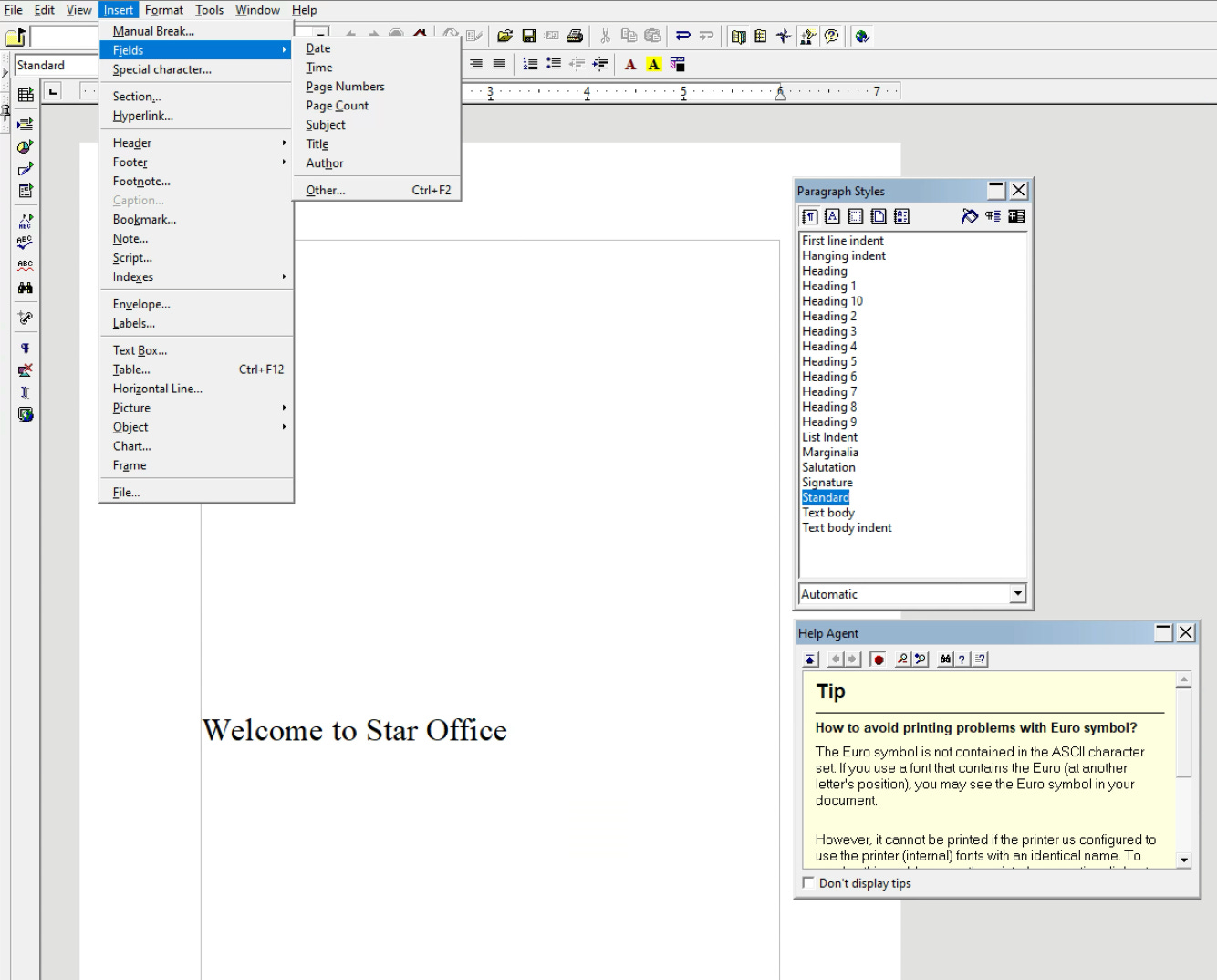Image resolution: width=1217 pixels, height=980 pixels.
Task: Click the justified alignment icon
Action: (x=499, y=64)
